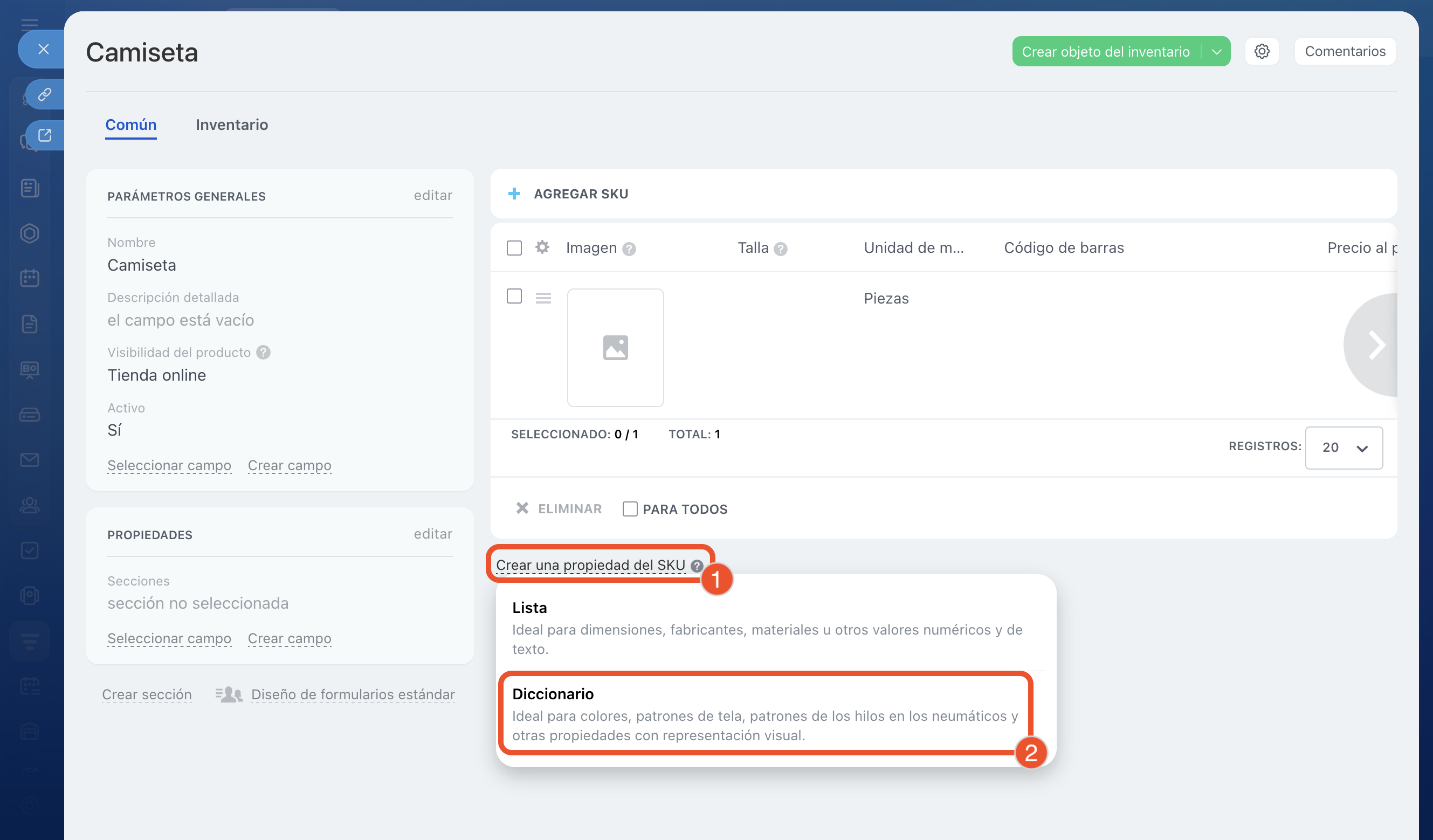Expand the Crear objeto del inventario arrow
The width and height of the screenshot is (1433, 840).
1216,52
